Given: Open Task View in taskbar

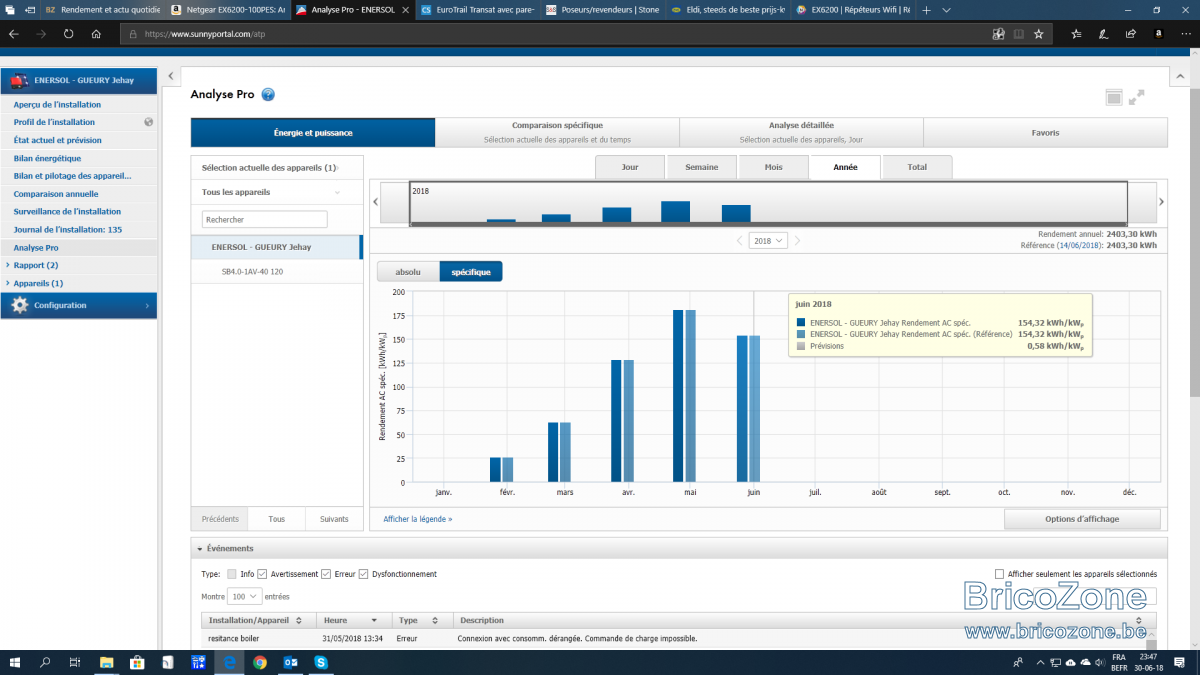Looking at the screenshot, I should click(75, 662).
